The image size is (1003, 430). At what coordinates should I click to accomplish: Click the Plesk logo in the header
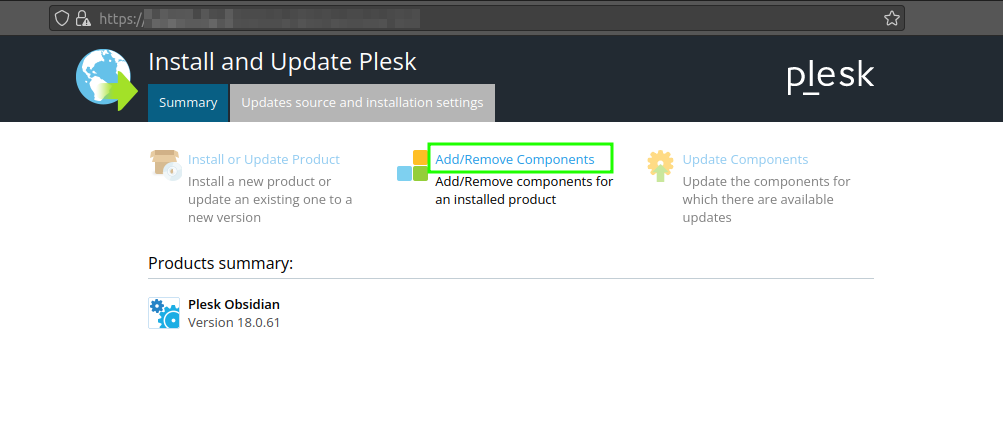click(830, 79)
